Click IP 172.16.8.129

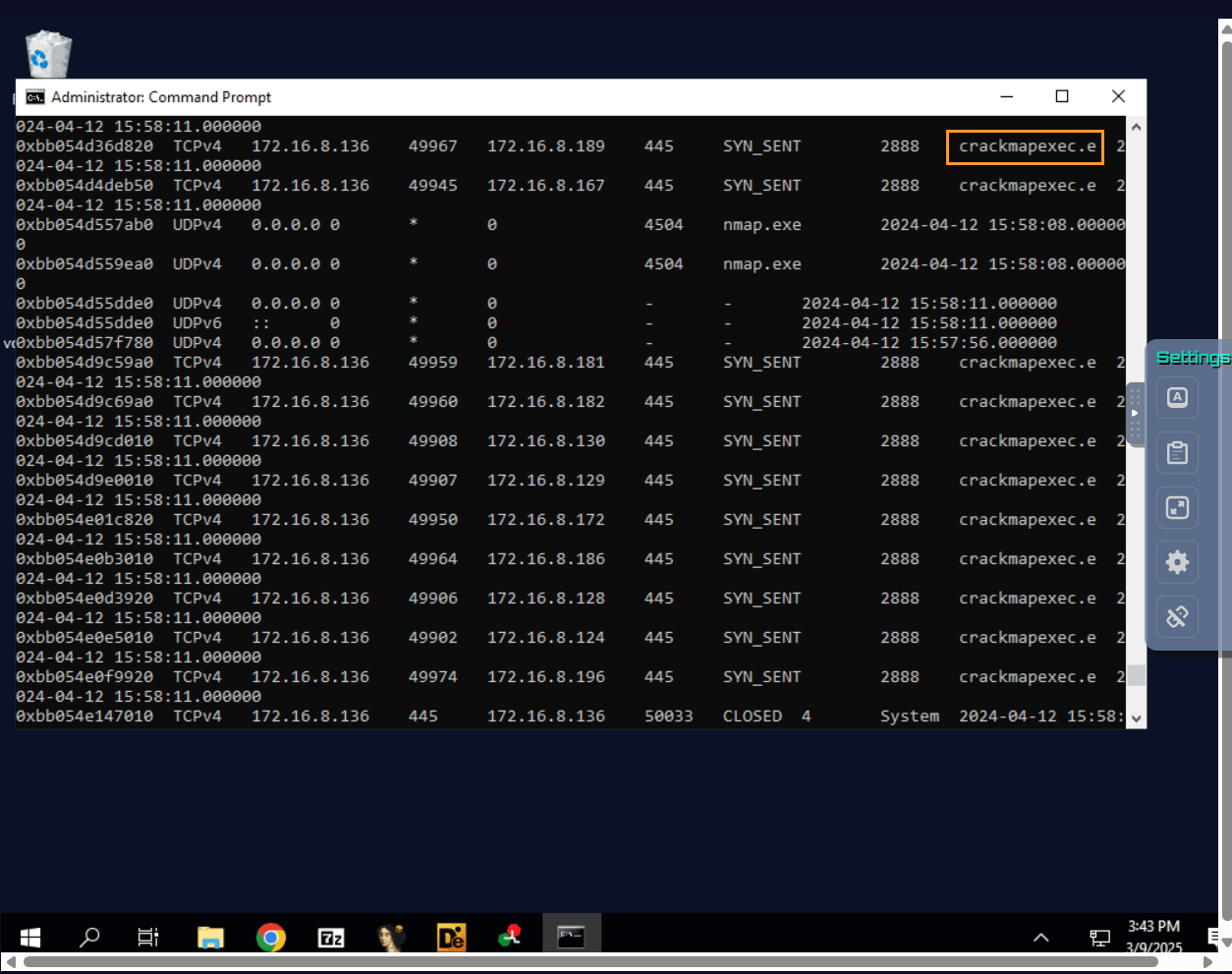(x=546, y=481)
